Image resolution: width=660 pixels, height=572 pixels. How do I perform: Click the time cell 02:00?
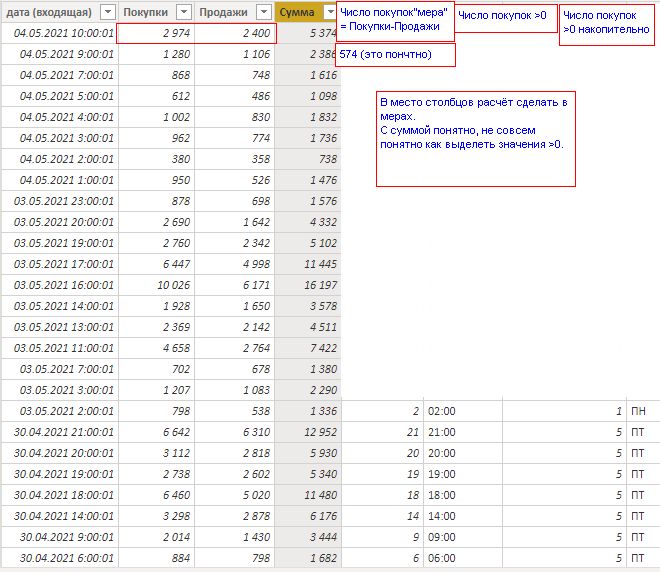point(463,411)
